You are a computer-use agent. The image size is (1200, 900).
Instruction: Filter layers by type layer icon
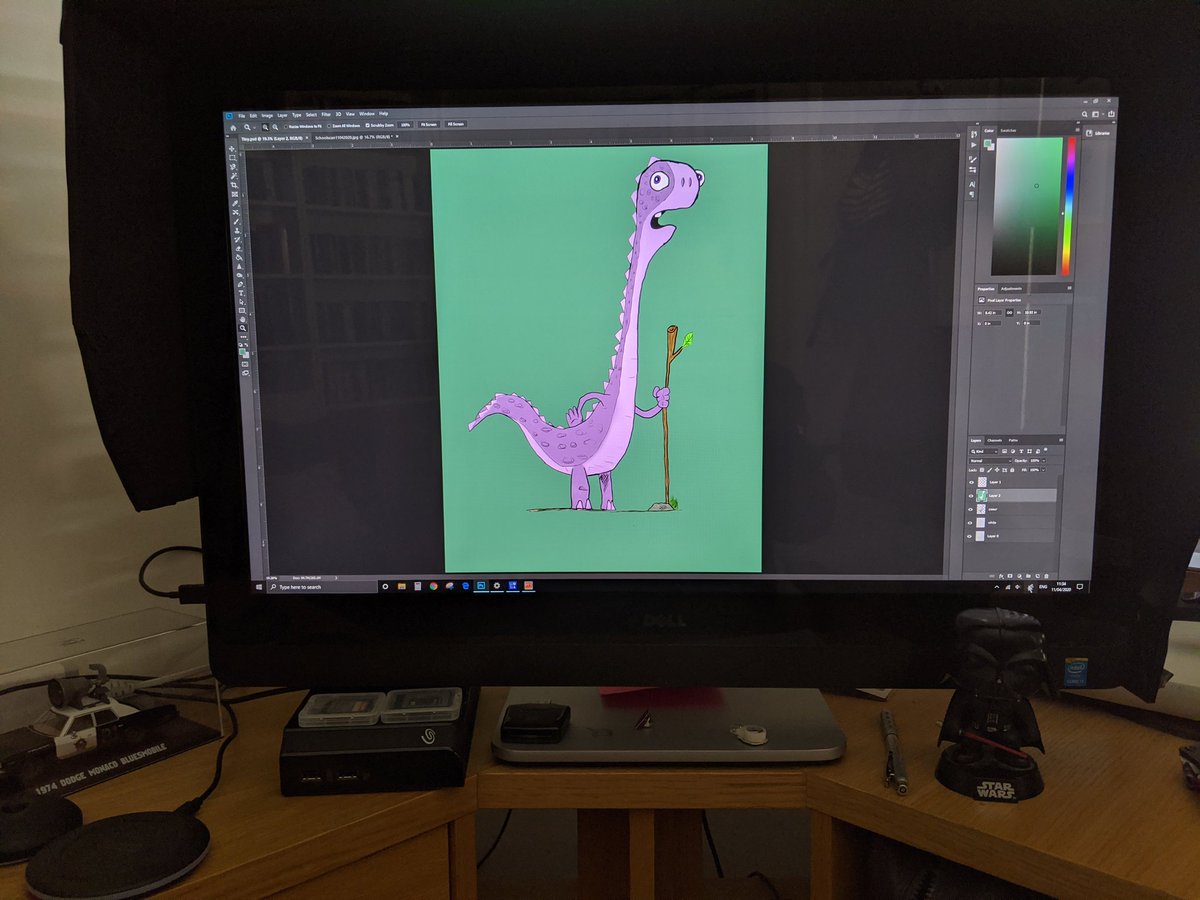(1021, 451)
